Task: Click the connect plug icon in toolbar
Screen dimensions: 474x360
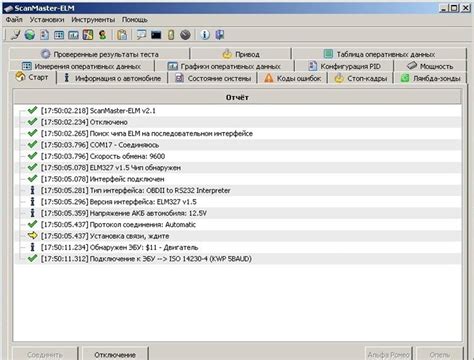Action: click(15, 35)
